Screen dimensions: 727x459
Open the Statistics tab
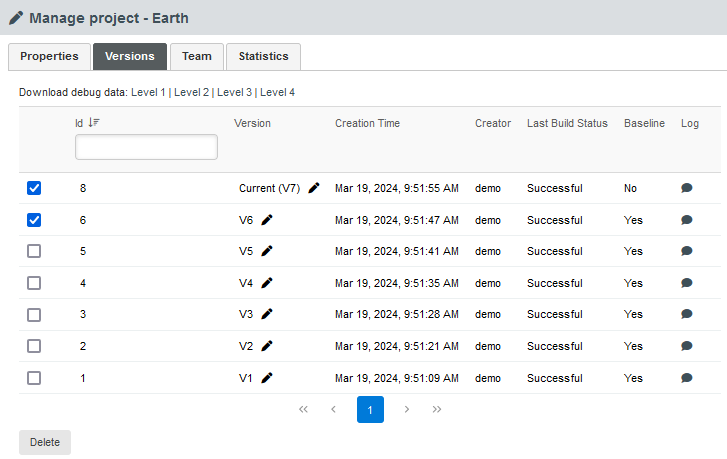coord(263,57)
